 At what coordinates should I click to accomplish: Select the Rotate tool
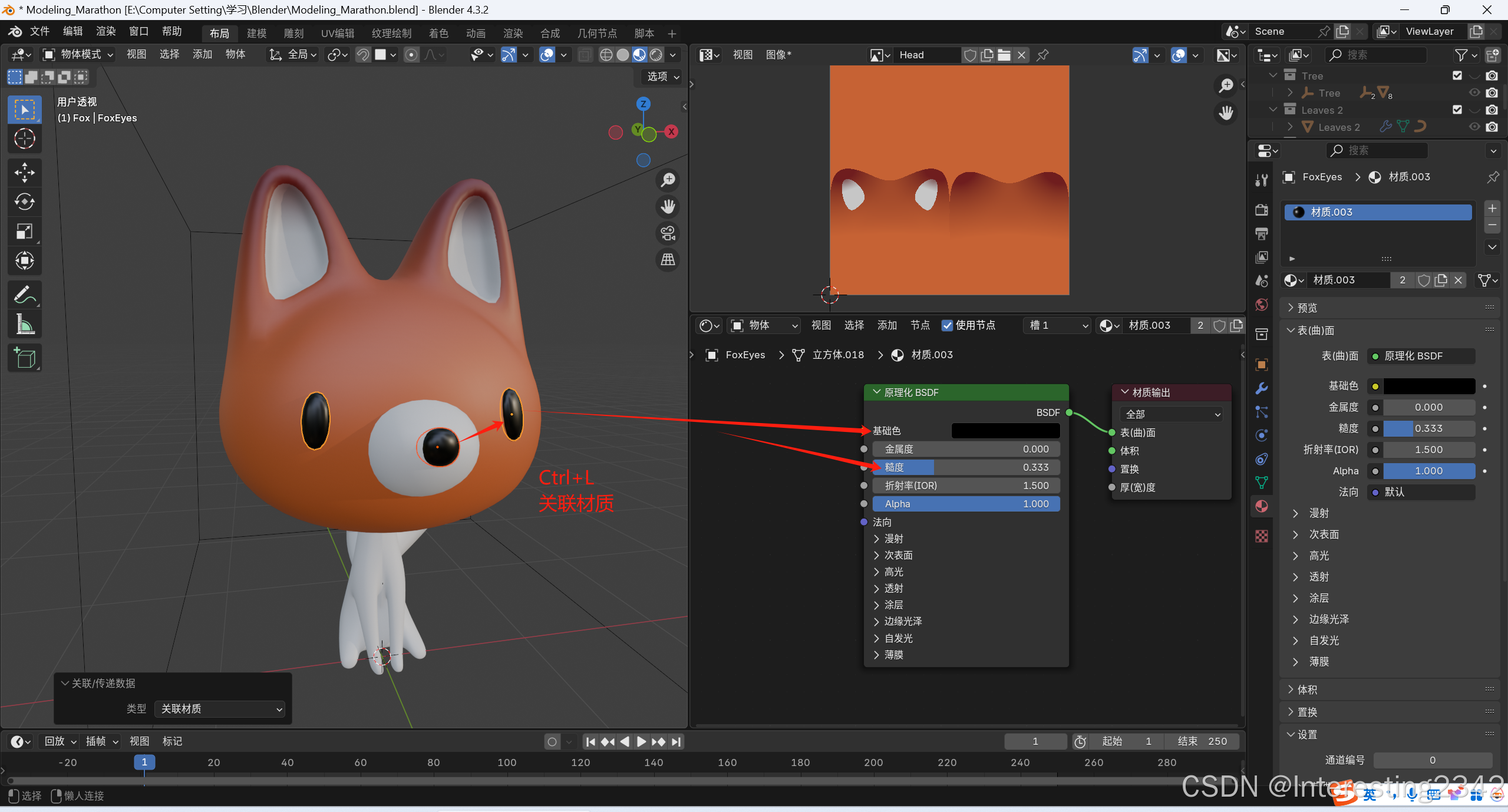click(x=24, y=202)
